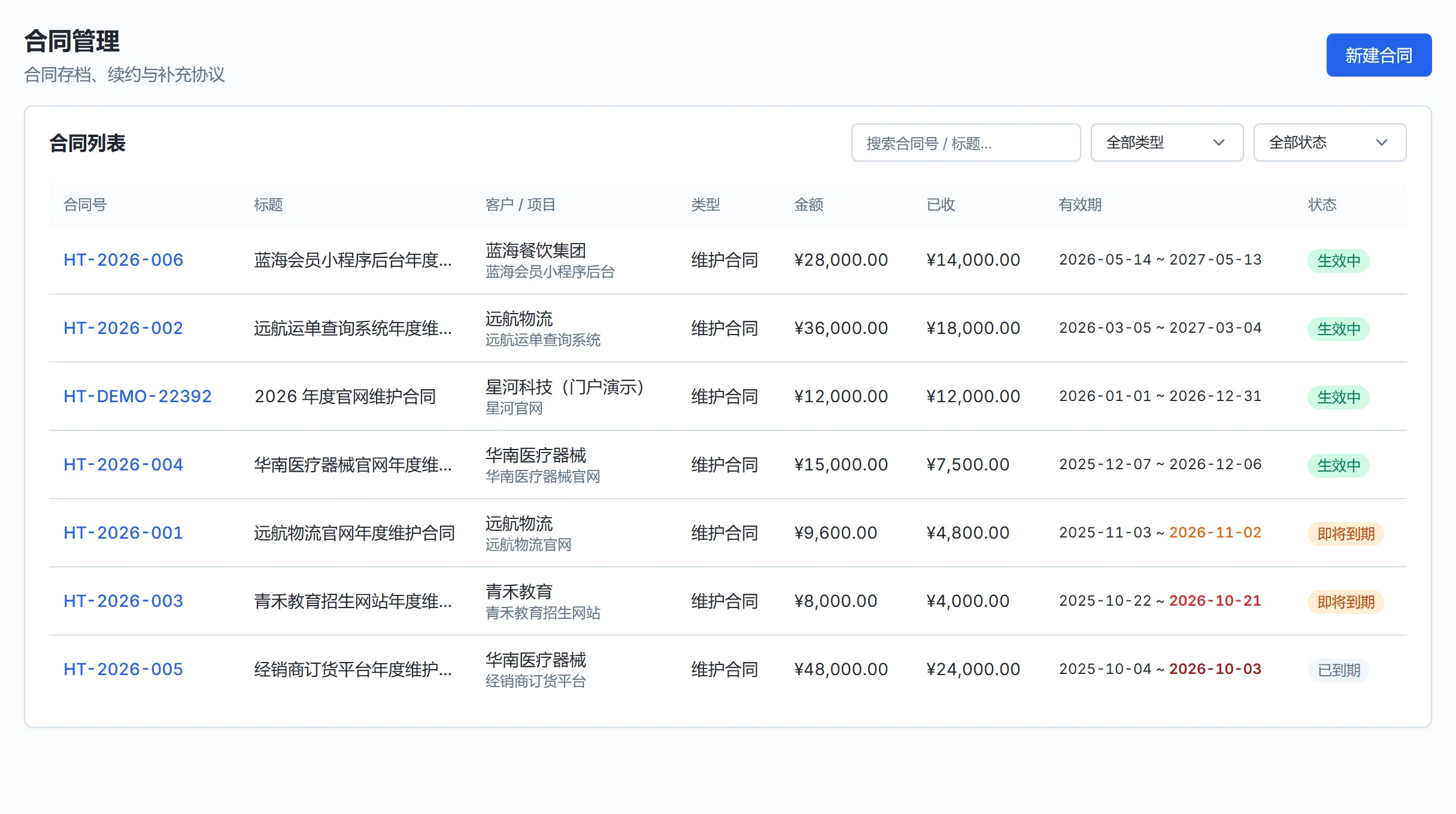Open contract HT-2026-001
Screen dimensions: 1456x814
[123, 533]
